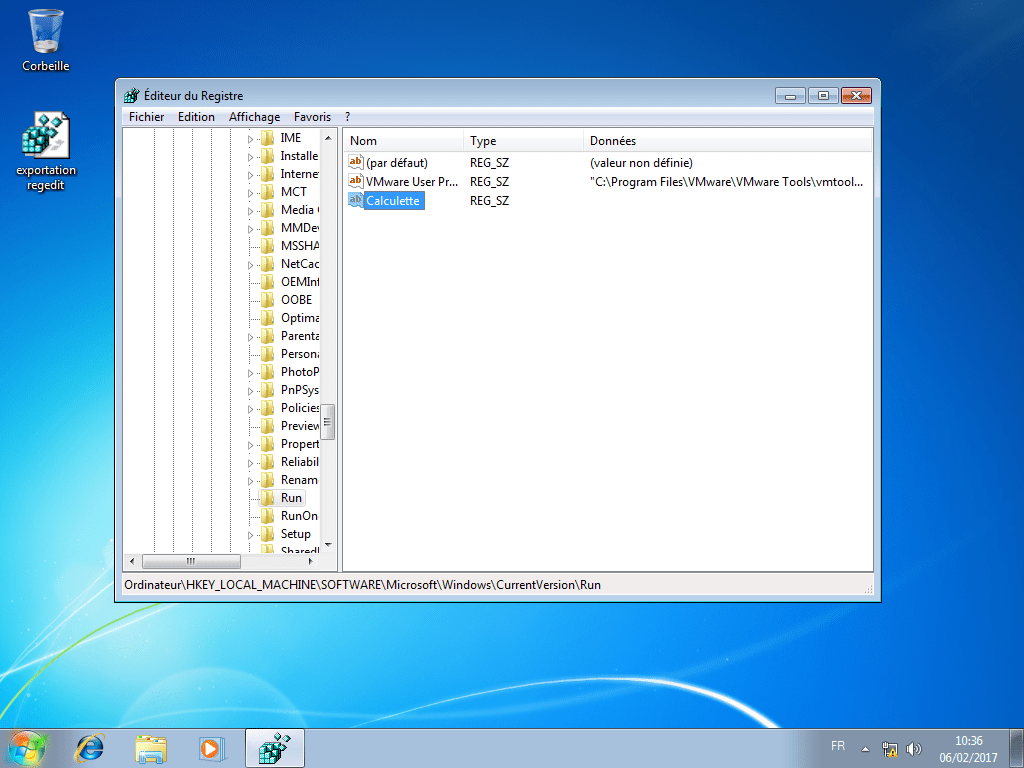Screen dimensions: 1024x768
Task: Open the Fichier menu
Action: tap(146, 116)
